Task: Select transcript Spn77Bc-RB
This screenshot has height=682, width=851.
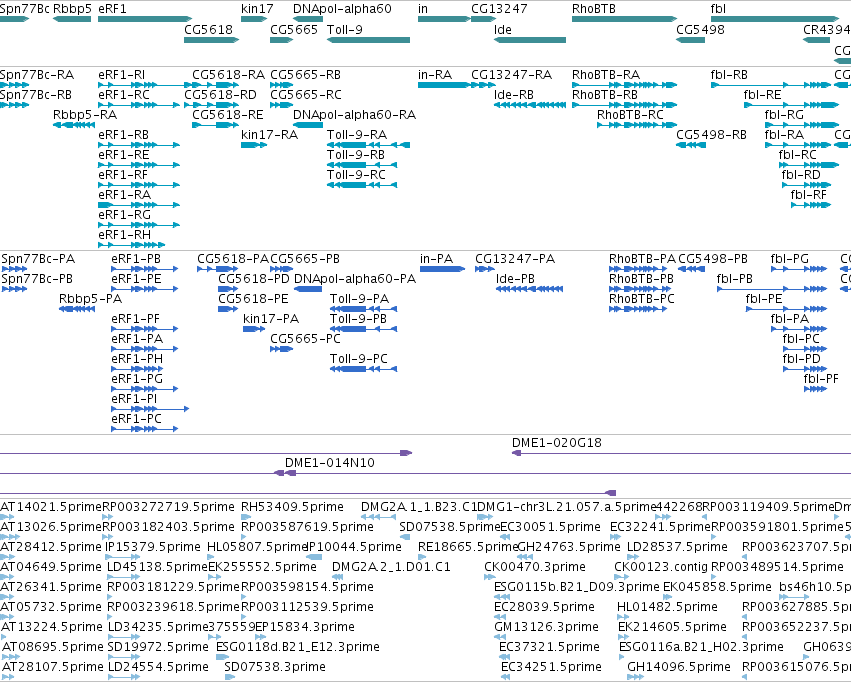Action: (15, 105)
